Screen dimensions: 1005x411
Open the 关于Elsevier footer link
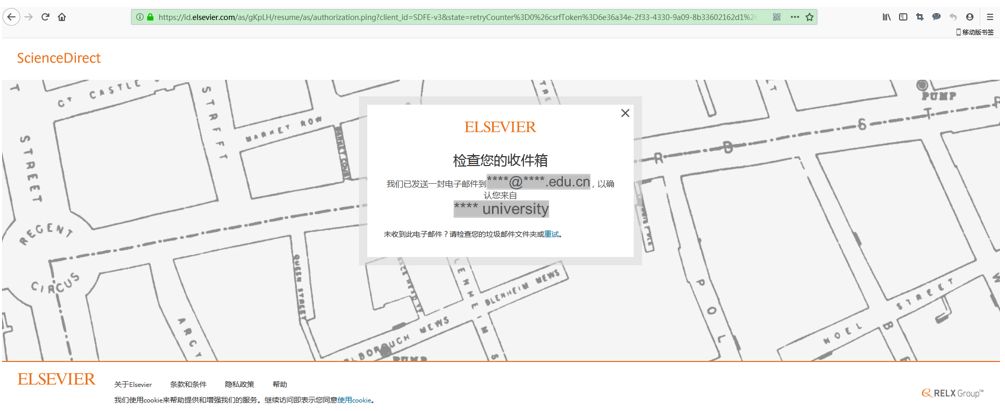pyautogui.click(x=133, y=385)
